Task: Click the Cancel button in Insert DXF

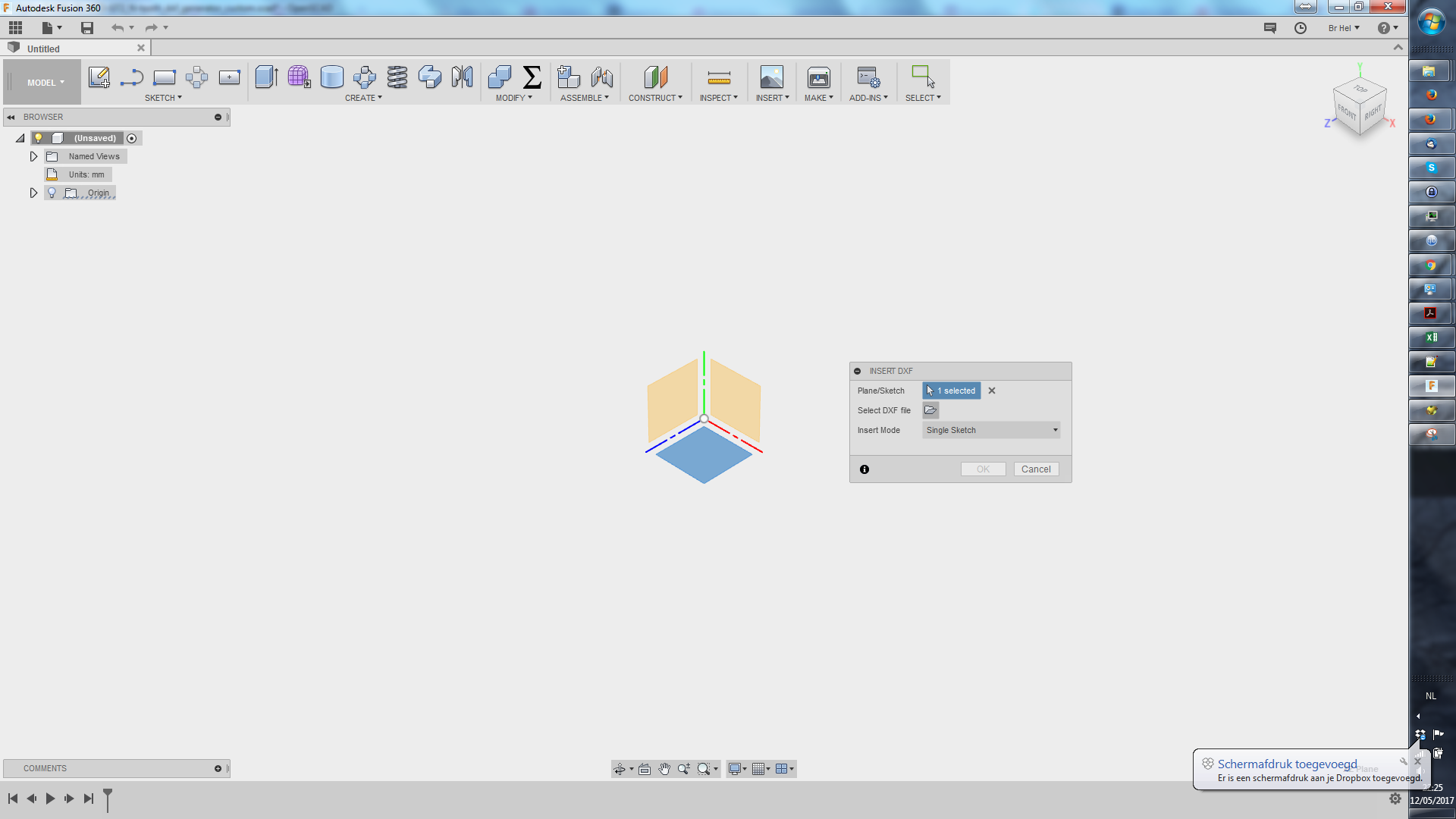Action: click(1035, 469)
